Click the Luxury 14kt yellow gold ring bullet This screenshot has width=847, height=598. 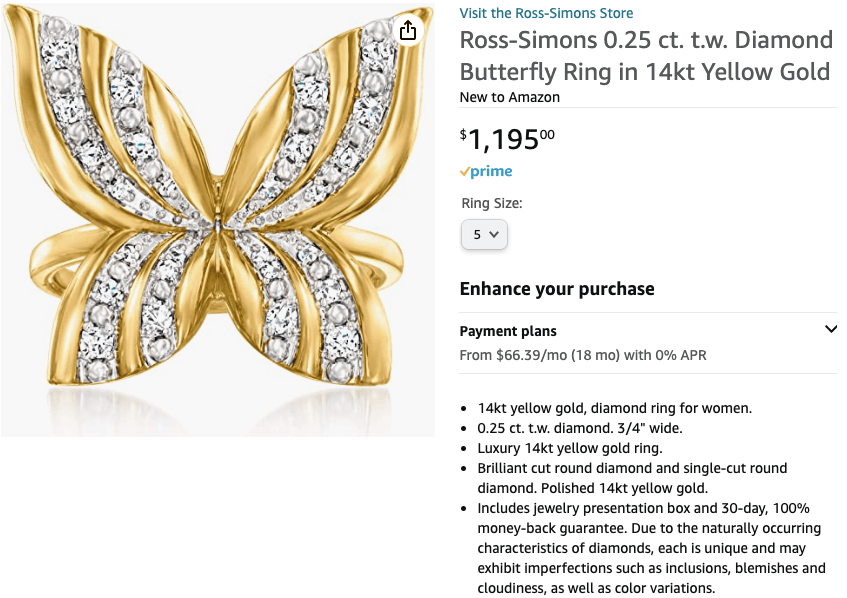click(x=569, y=448)
